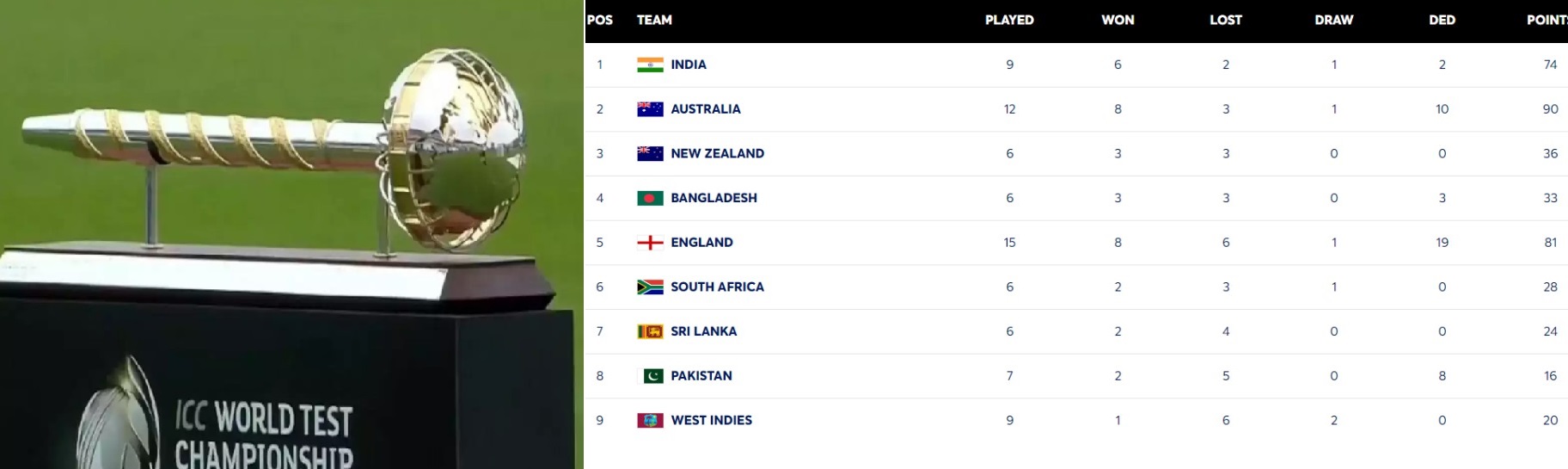Click the Pakistan flag icon
The width and height of the screenshot is (1568, 469).
pyautogui.click(x=652, y=376)
